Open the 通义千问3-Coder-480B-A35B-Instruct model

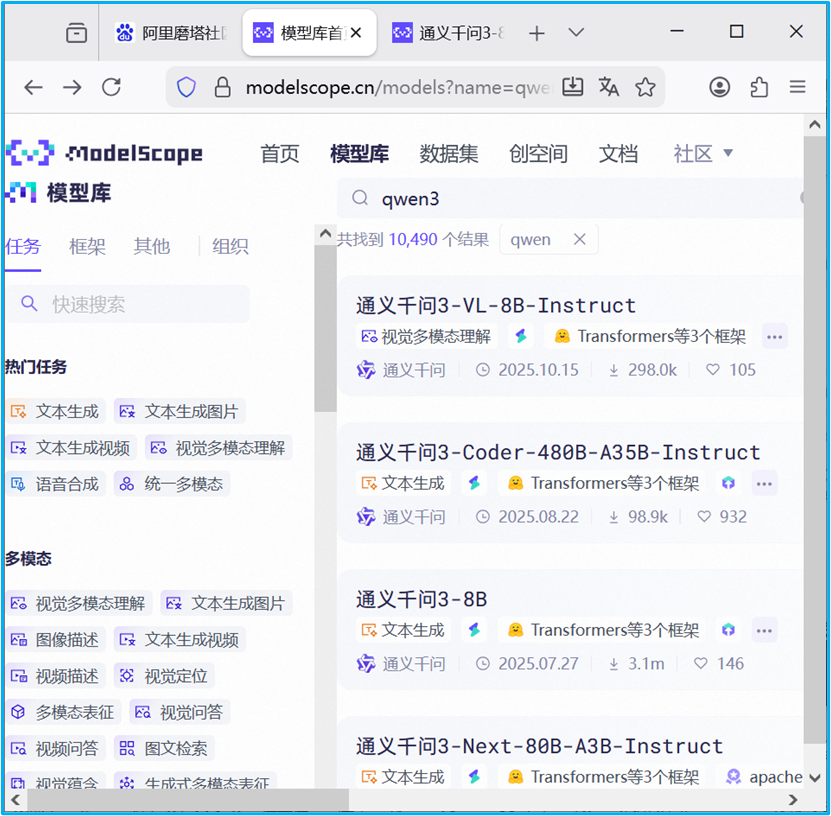pyautogui.click(x=558, y=452)
